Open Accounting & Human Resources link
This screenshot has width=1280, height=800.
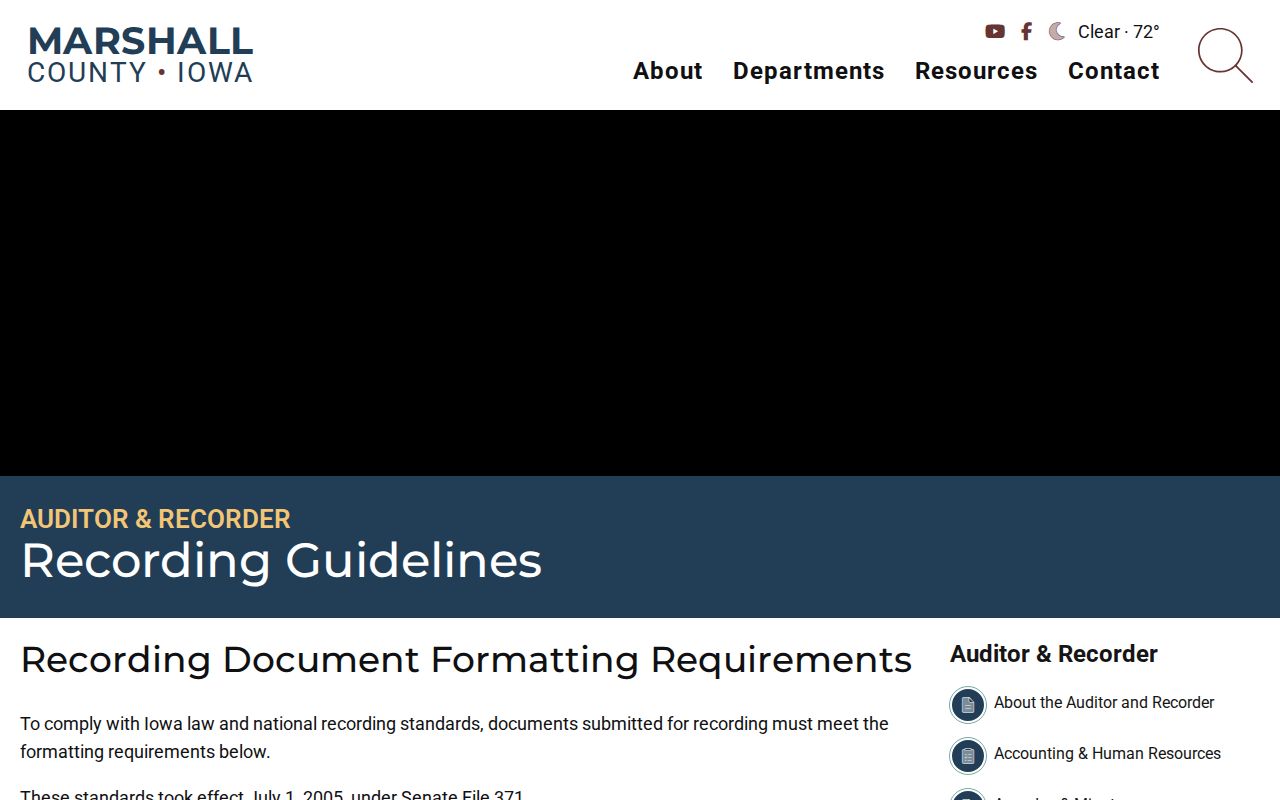pos(1107,754)
